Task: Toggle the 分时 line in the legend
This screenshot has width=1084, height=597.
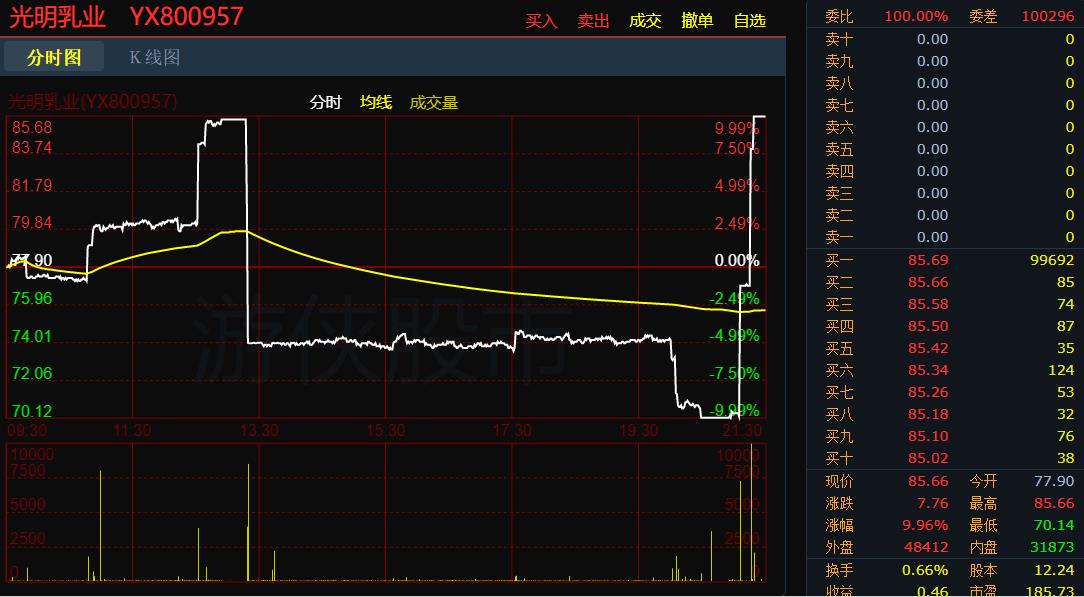Action: click(325, 102)
